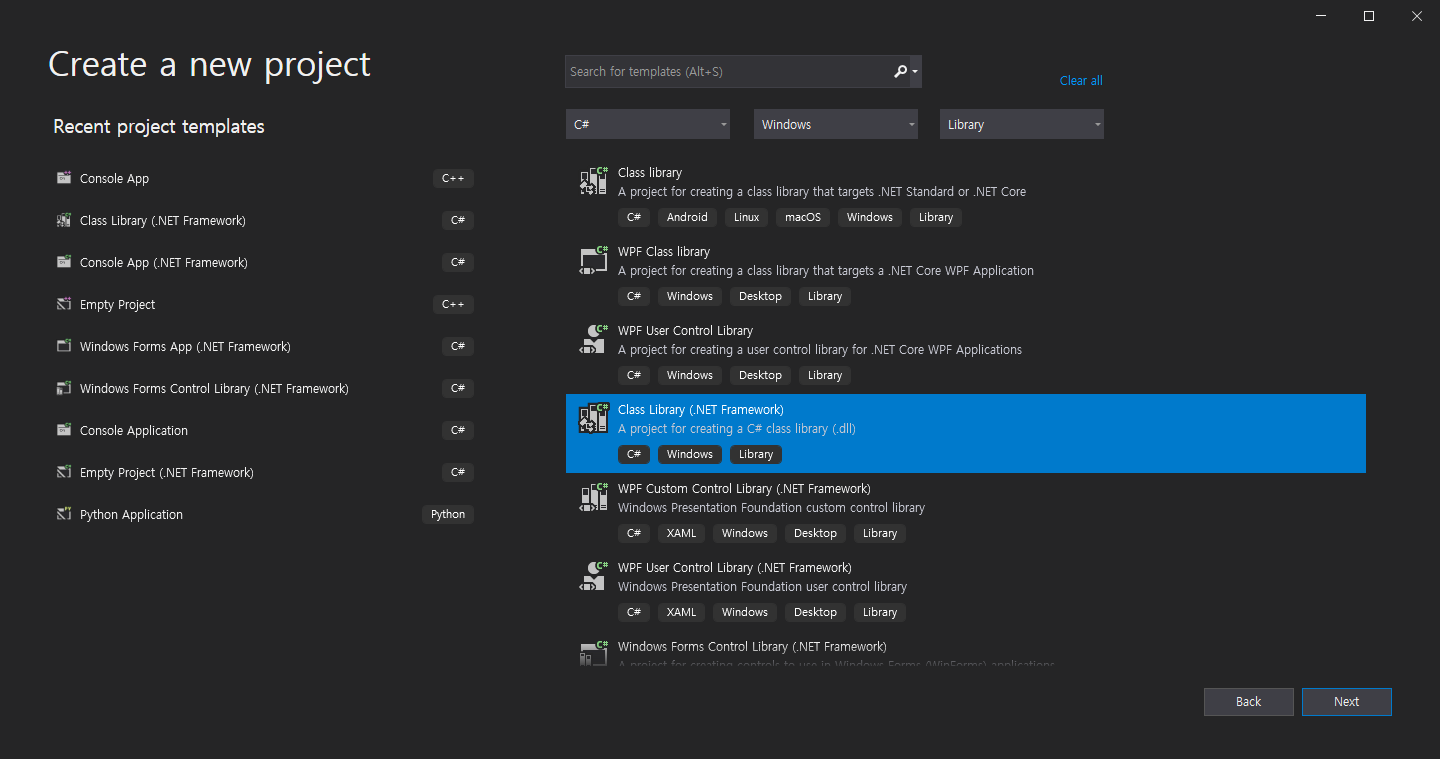Select the Class library template title
The width and height of the screenshot is (1440, 759).
tap(650, 172)
